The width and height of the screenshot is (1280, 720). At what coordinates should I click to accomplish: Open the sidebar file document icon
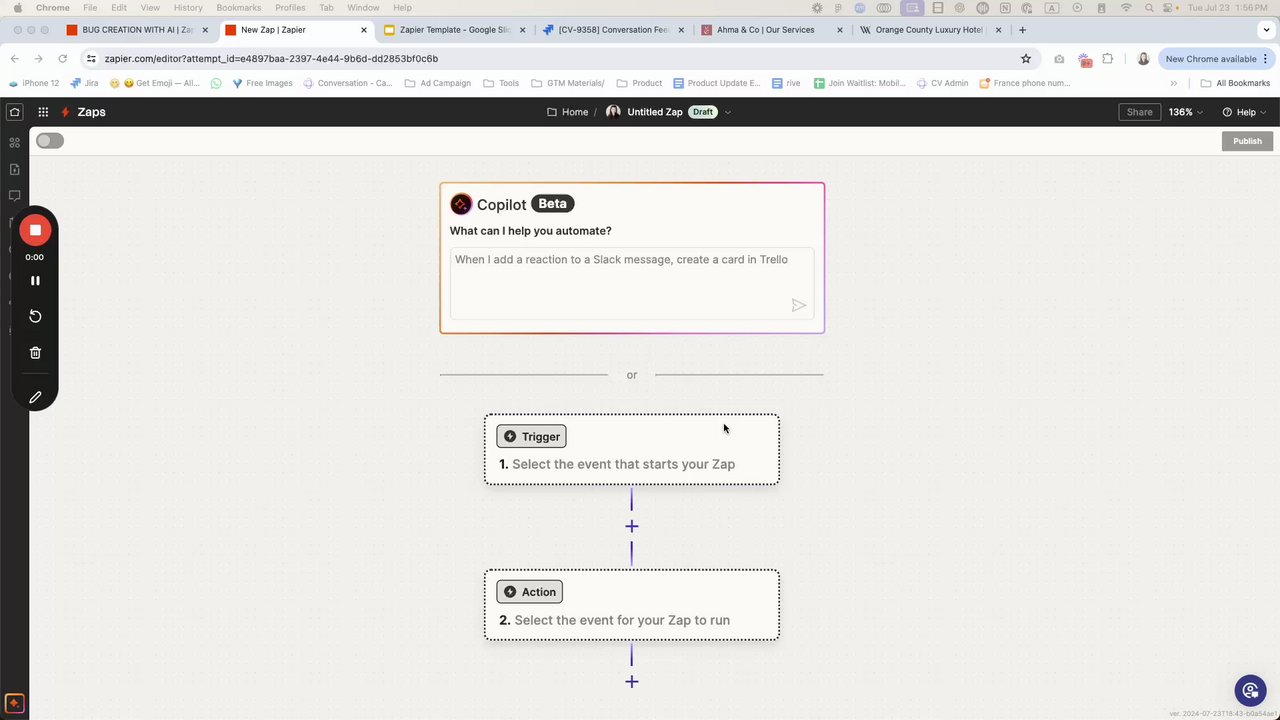click(14, 169)
